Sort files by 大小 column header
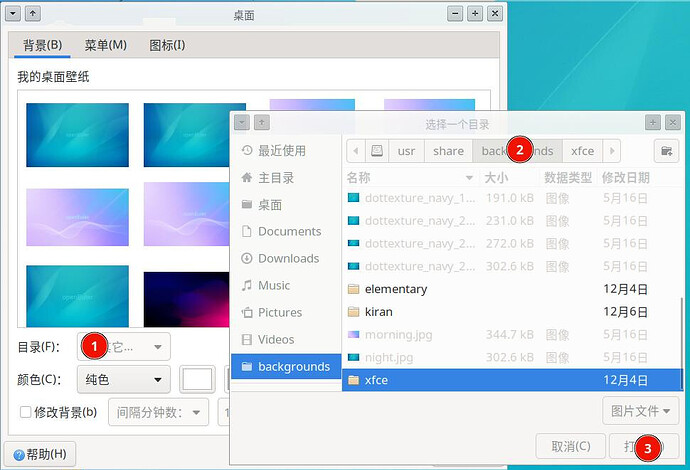Viewport: 690px width, 470px height. [x=496, y=177]
